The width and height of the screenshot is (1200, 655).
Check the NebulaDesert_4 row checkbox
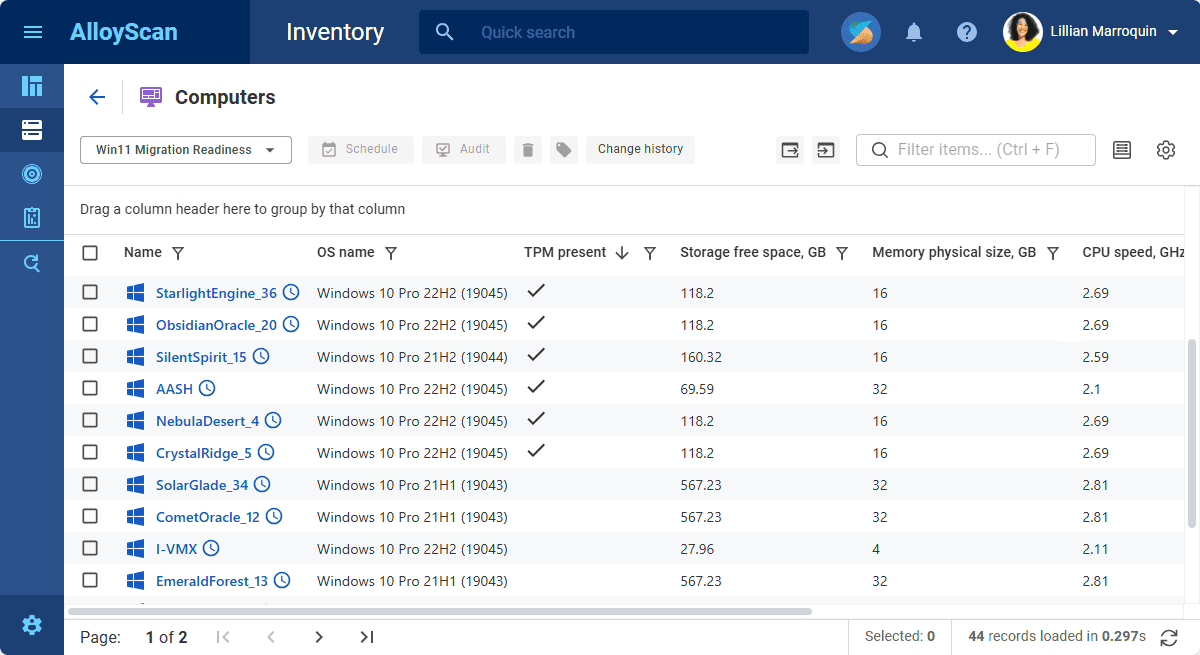[90, 420]
